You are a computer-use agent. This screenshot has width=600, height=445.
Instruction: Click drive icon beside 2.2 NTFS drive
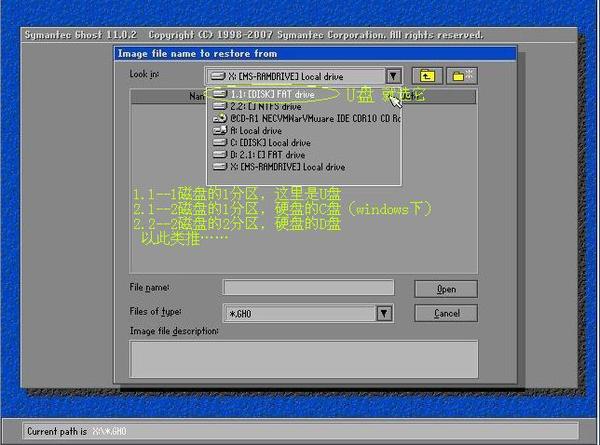220,106
